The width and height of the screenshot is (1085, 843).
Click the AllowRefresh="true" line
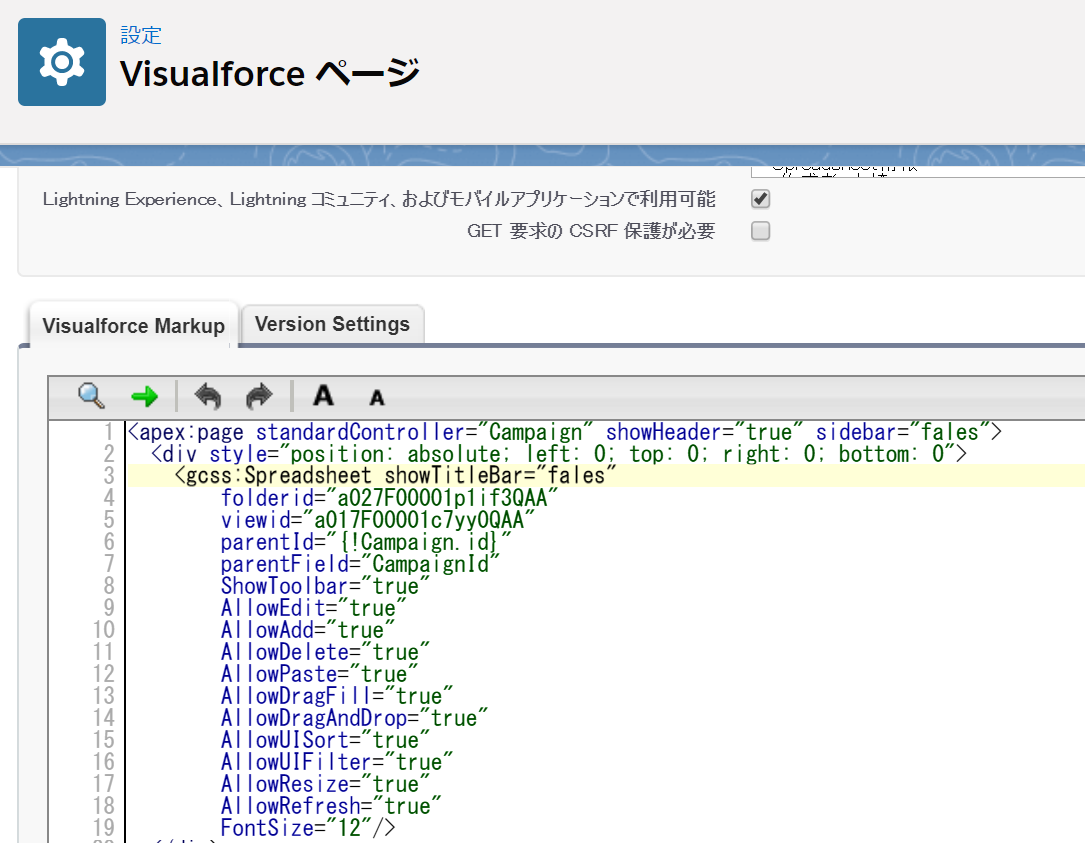click(331, 806)
